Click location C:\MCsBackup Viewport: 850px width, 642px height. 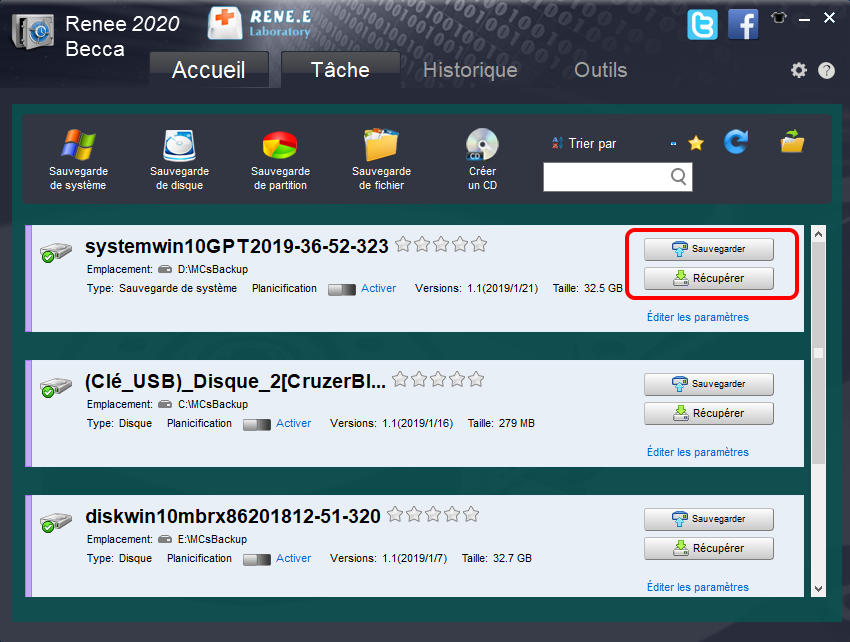[x=212, y=405]
